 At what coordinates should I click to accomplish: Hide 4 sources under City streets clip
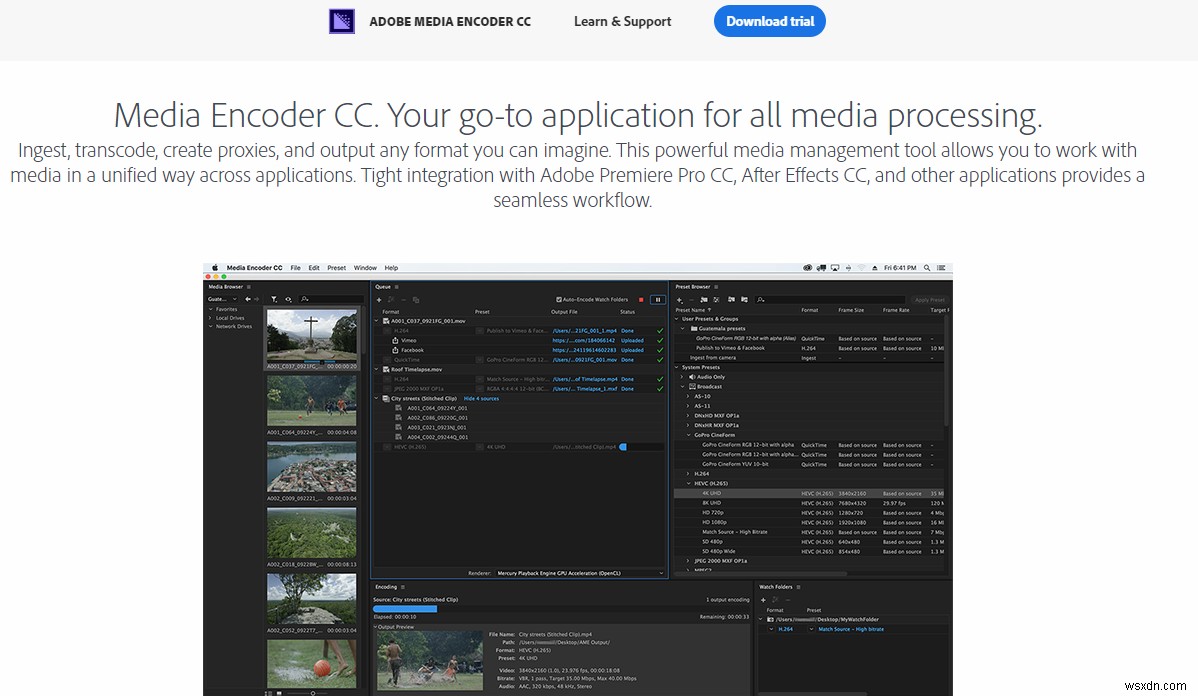pyautogui.click(x=480, y=399)
